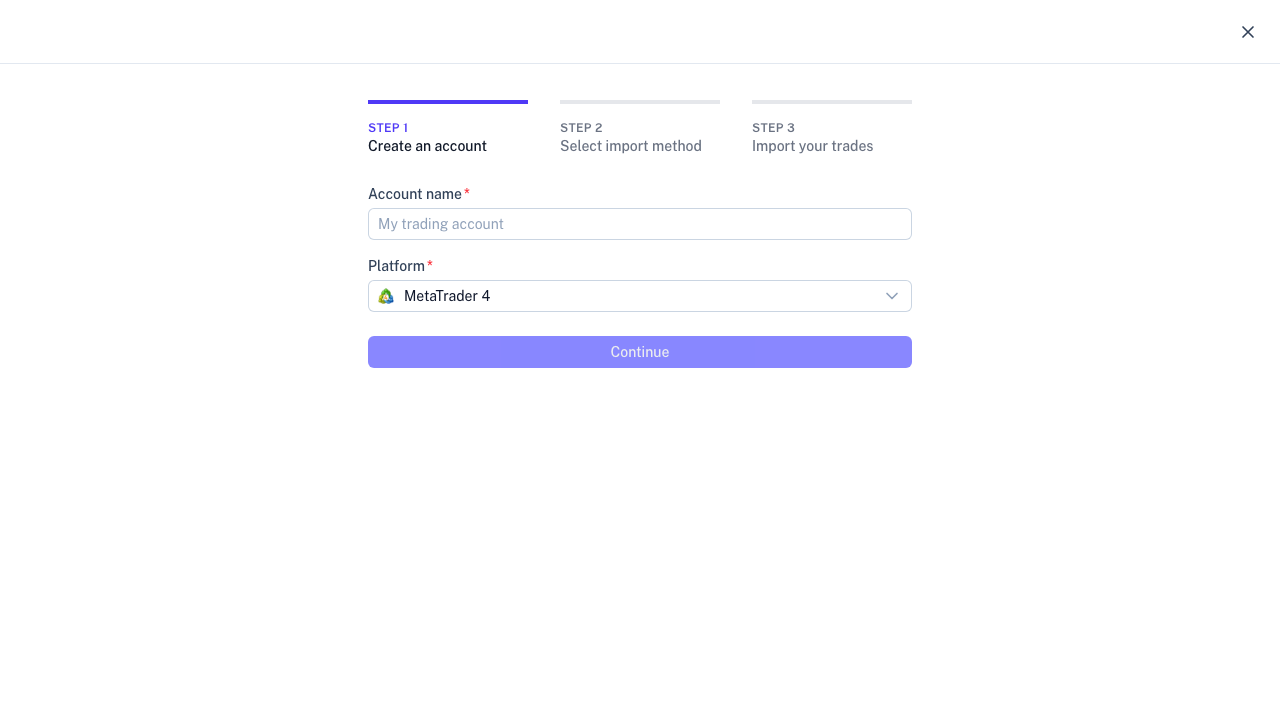Expand the Platform combo box field
Image resolution: width=1280 pixels, height=720 pixels.
point(640,296)
